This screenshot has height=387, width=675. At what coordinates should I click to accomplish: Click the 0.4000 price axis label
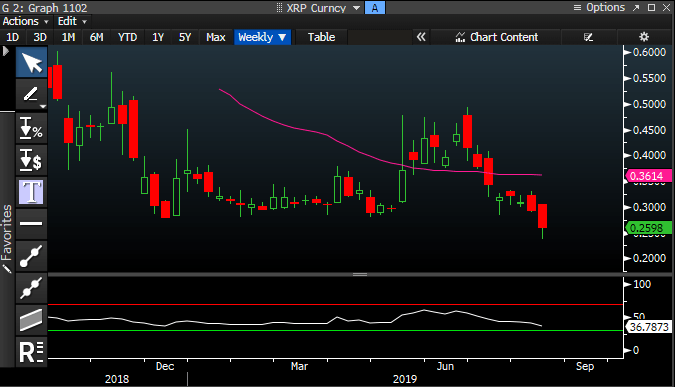point(650,155)
